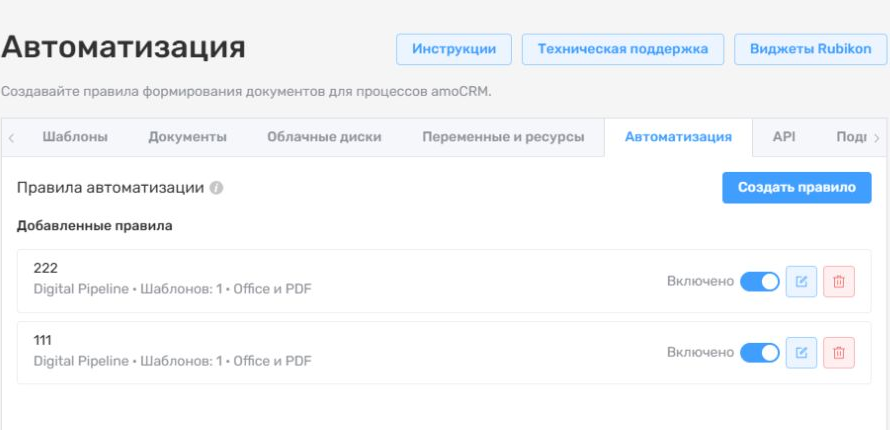Screen dimensions: 890x430
Task: Open the Шаблоны tab
Action: [x=75, y=137]
